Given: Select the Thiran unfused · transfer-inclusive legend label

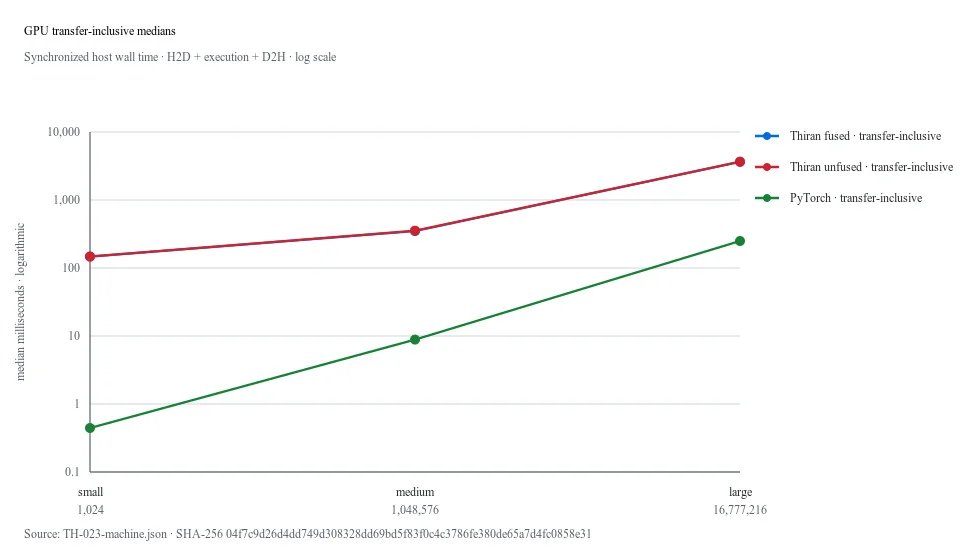Looking at the screenshot, I should coord(871,167).
